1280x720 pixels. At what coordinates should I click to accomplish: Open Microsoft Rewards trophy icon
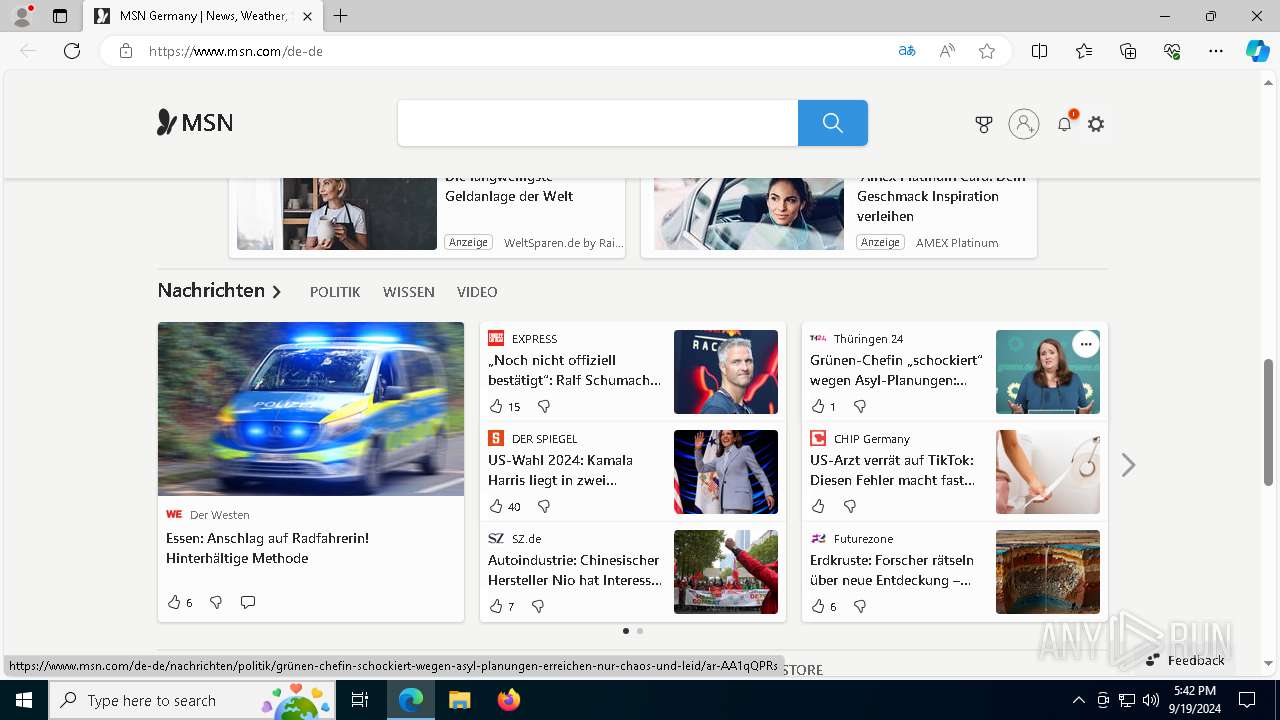(x=984, y=124)
